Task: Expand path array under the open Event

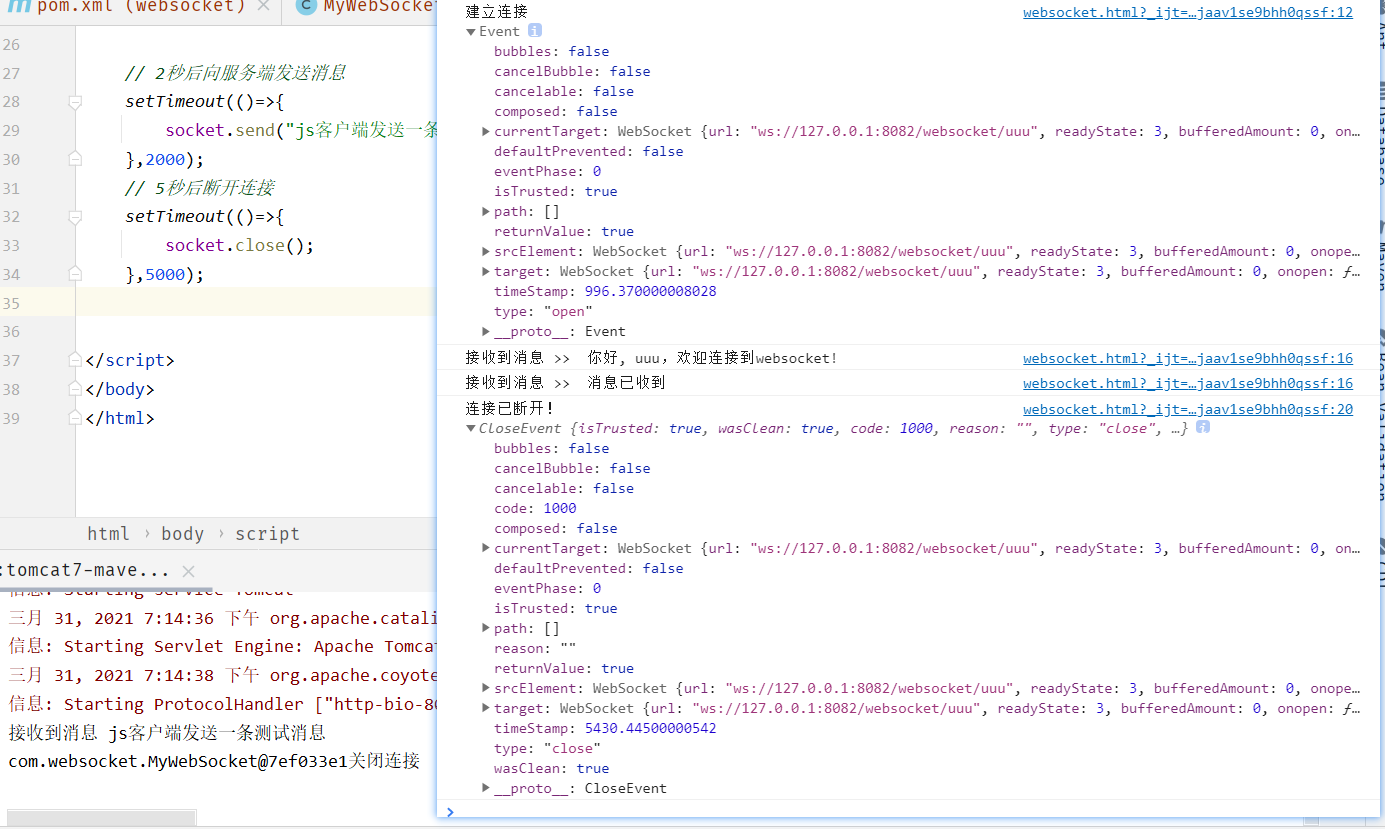Action: [486, 211]
